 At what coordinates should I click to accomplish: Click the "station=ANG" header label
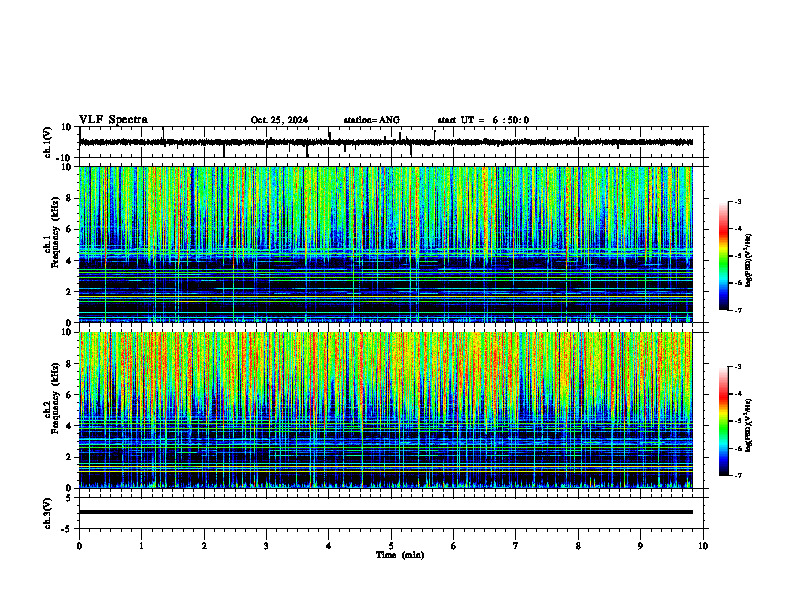click(372, 120)
